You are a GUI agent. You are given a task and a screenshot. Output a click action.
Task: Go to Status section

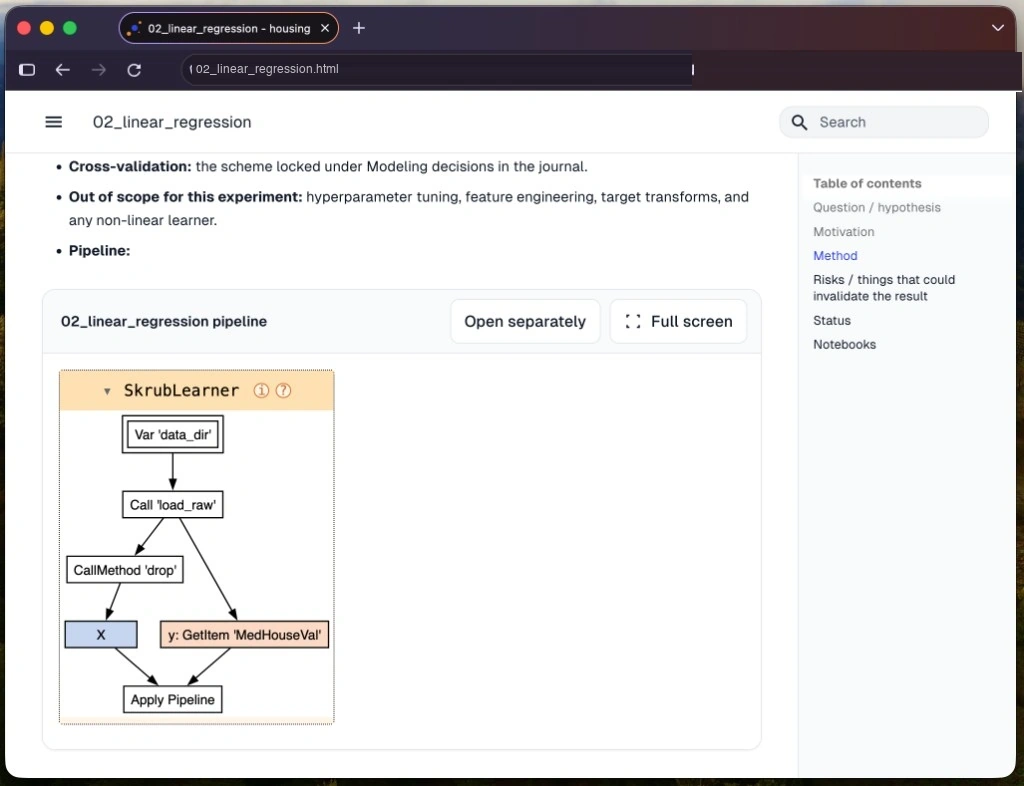coord(831,321)
